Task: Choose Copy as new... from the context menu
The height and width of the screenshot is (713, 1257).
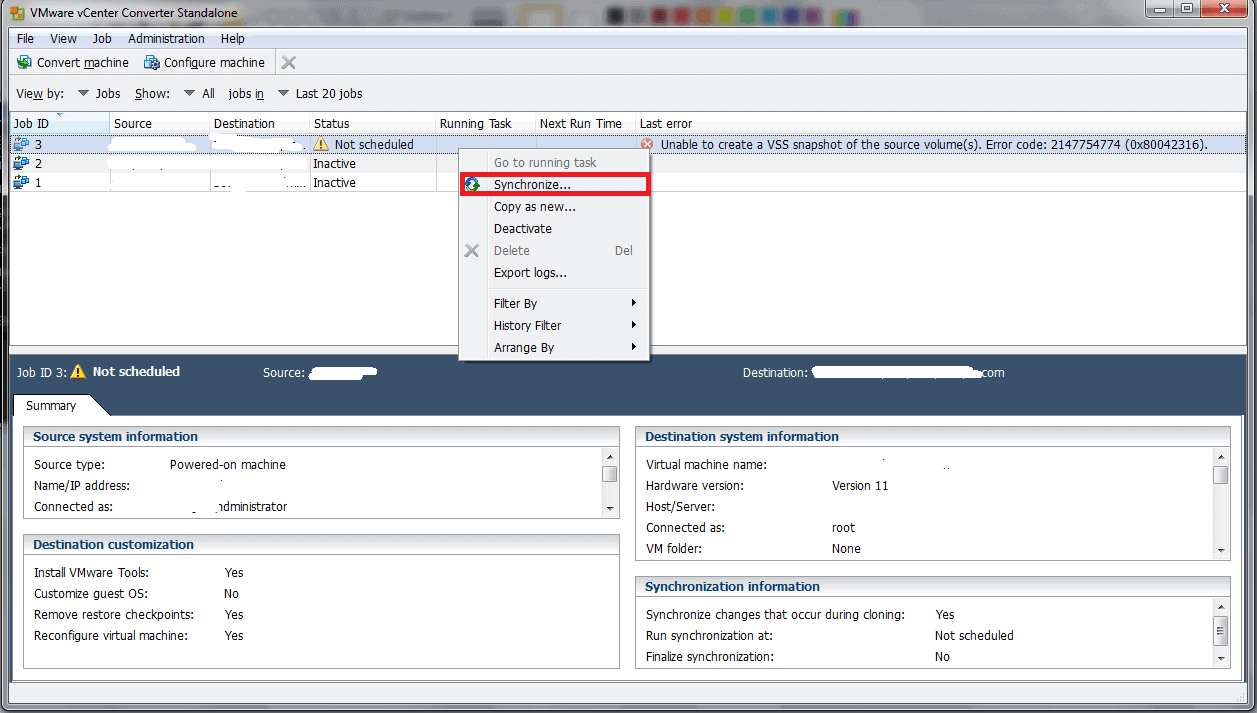Action: (x=554, y=207)
